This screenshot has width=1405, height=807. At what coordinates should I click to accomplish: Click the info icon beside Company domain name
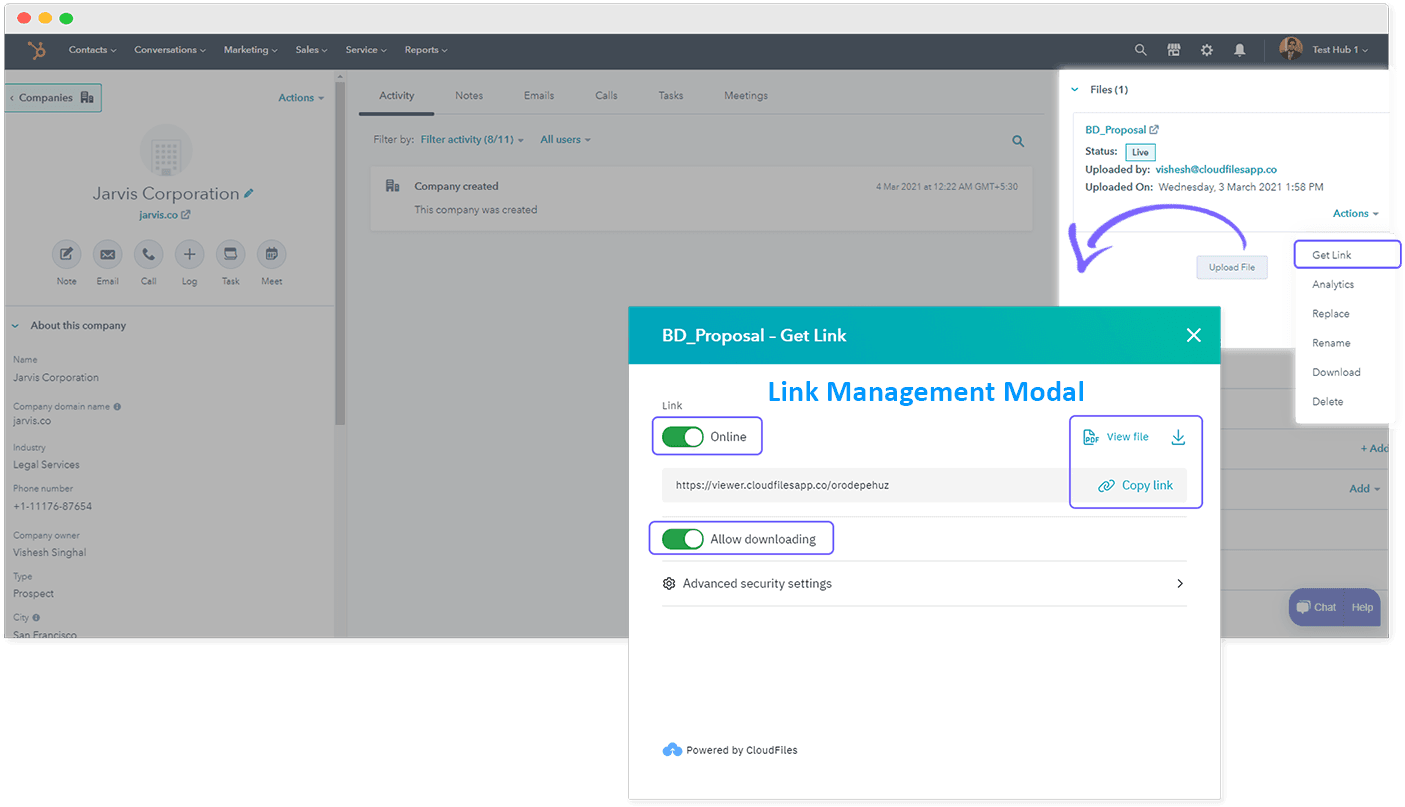(x=117, y=407)
